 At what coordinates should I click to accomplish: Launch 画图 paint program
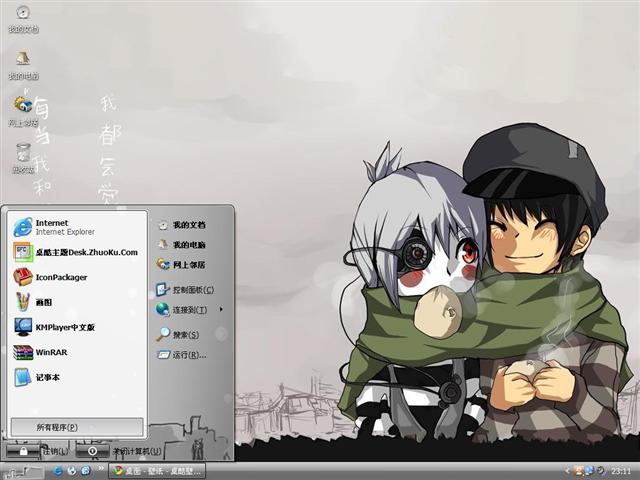(78, 302)
